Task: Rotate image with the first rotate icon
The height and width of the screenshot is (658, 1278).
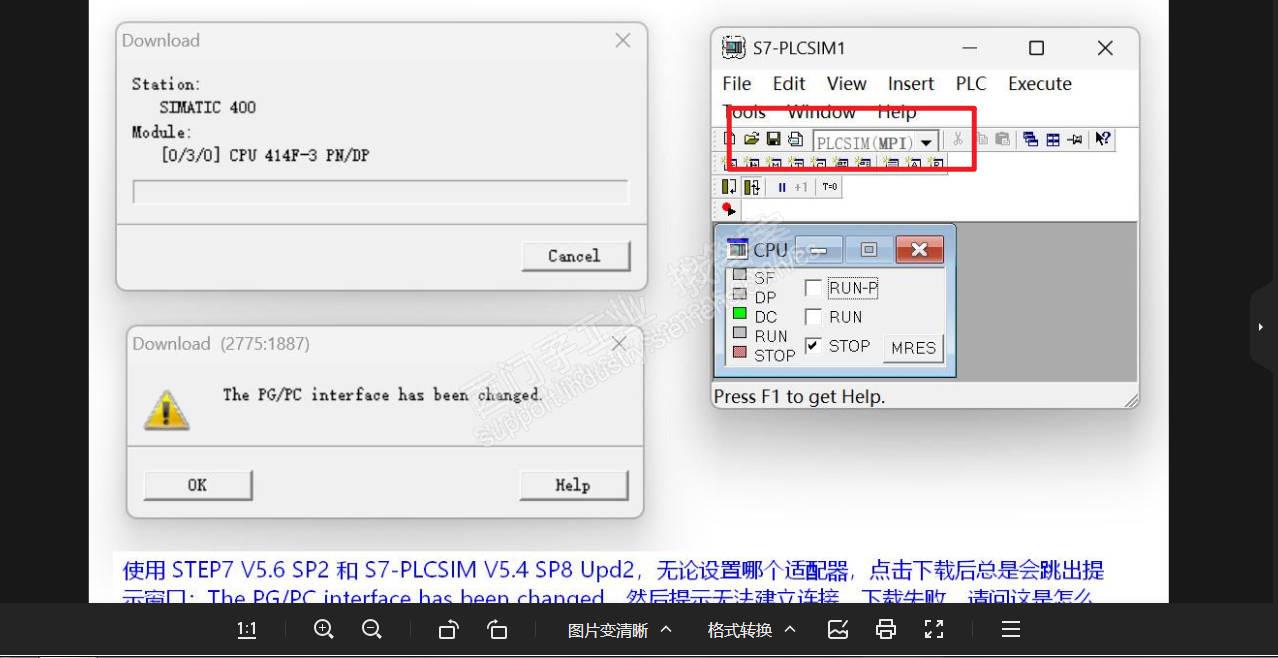Action: pyautogui.click(x=448, y=630)
